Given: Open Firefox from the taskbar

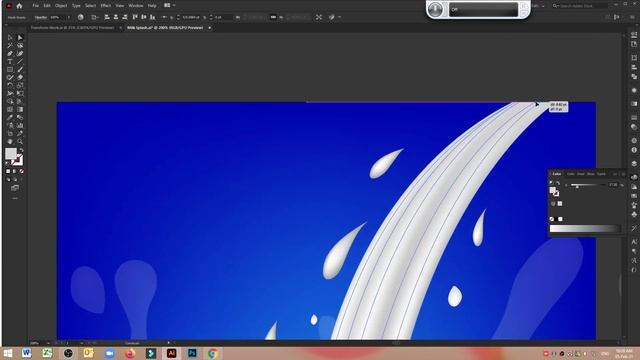Looking at the screenshot, I should [x=130, y=353].
